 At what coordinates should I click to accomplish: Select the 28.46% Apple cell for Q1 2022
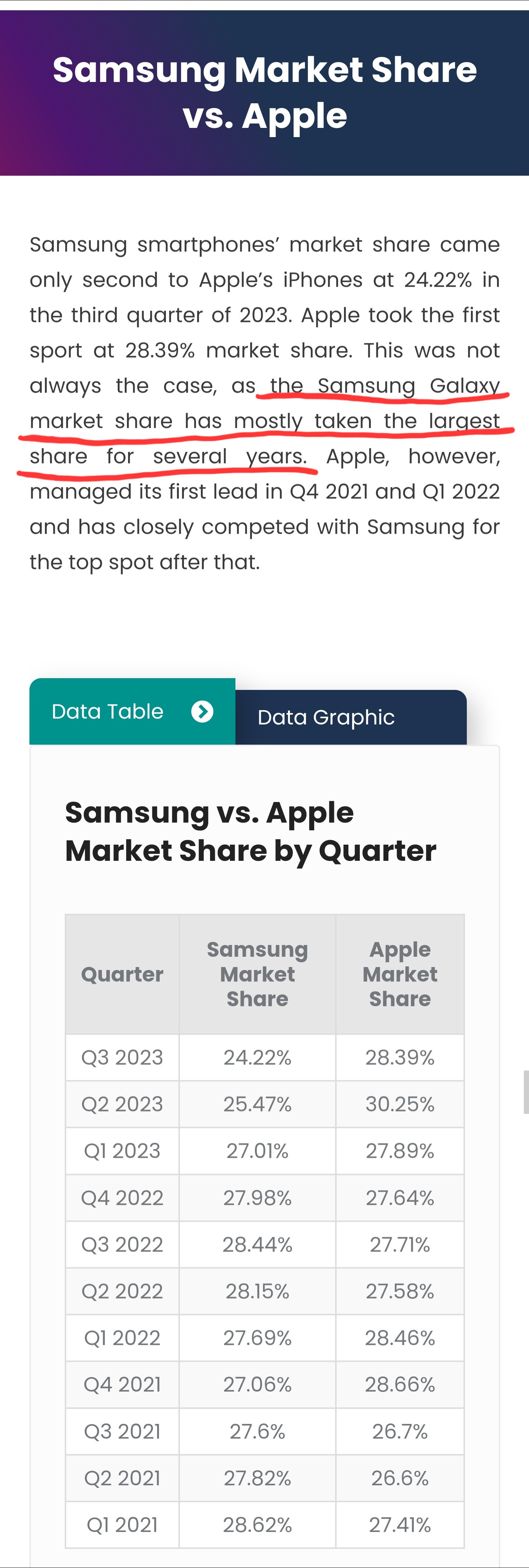tap(400, 1338)
